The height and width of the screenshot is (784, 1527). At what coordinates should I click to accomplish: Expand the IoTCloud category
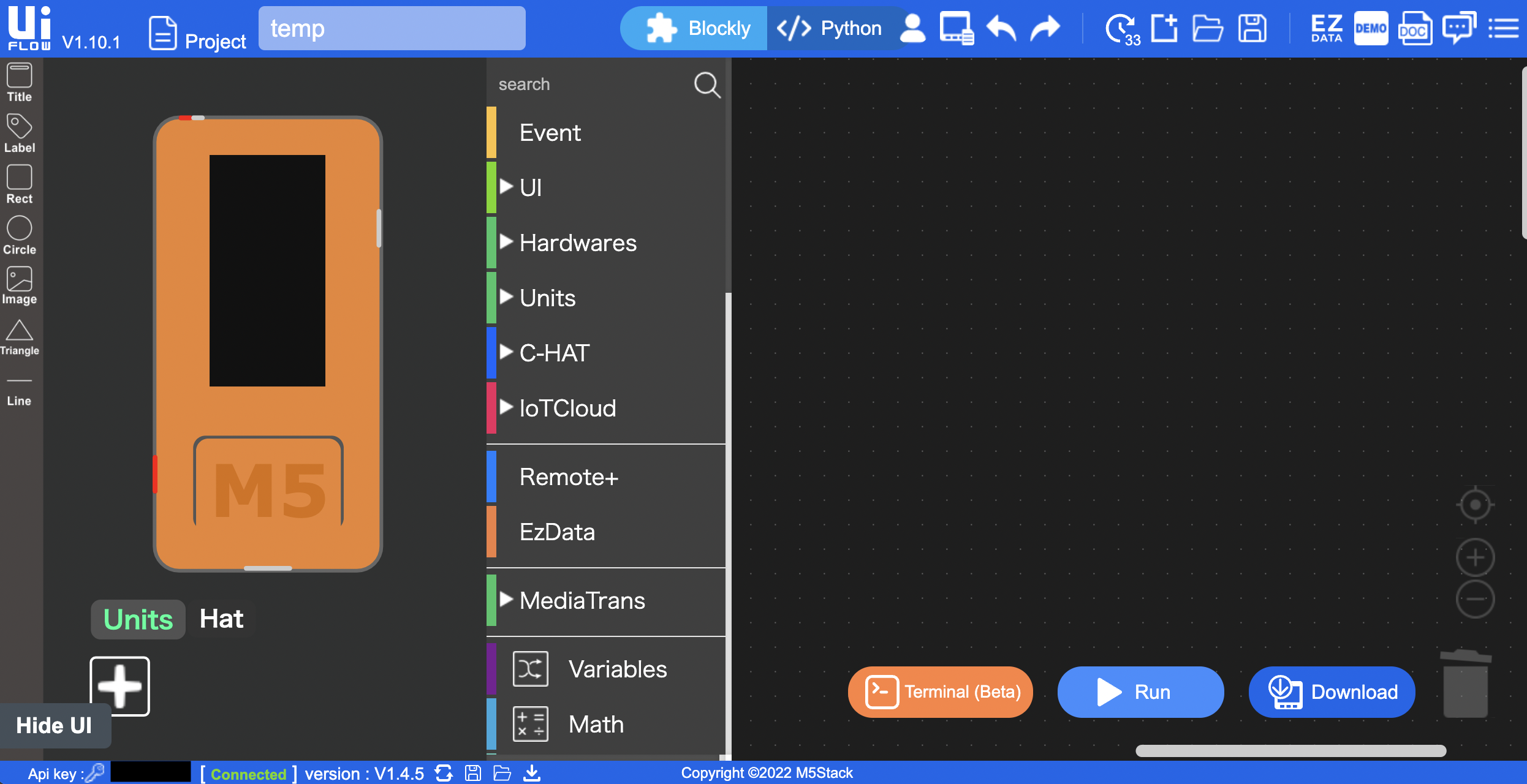pos(567,409)
